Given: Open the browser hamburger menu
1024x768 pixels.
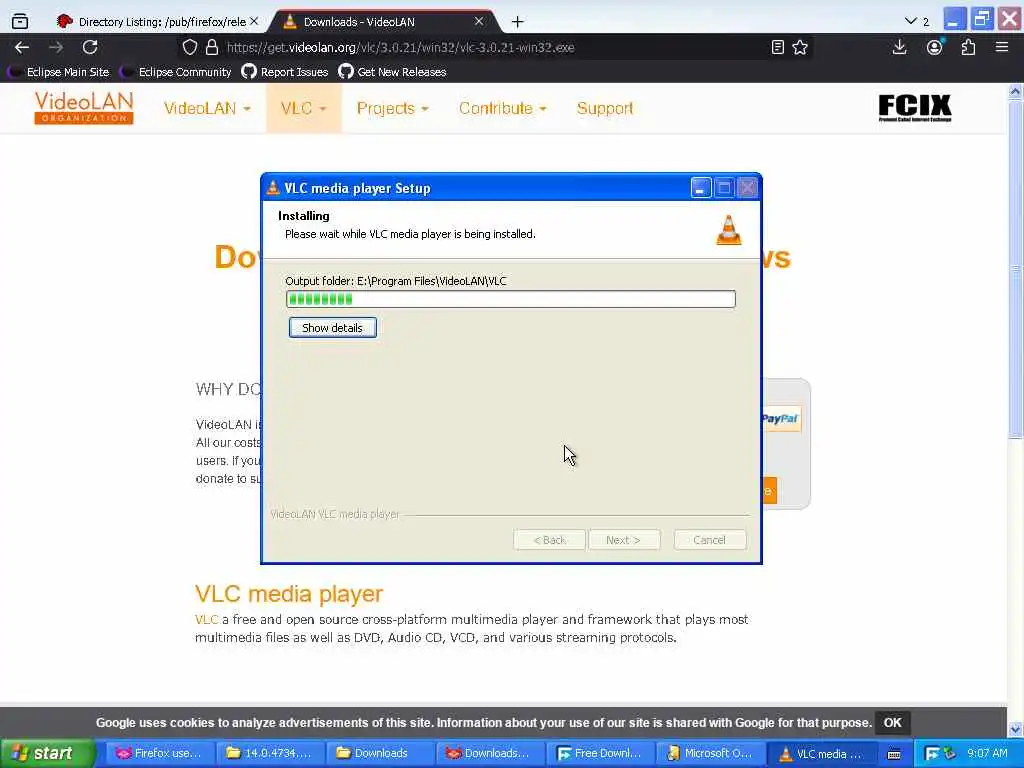Looking at the screenshot, I should click(1002, 47).
